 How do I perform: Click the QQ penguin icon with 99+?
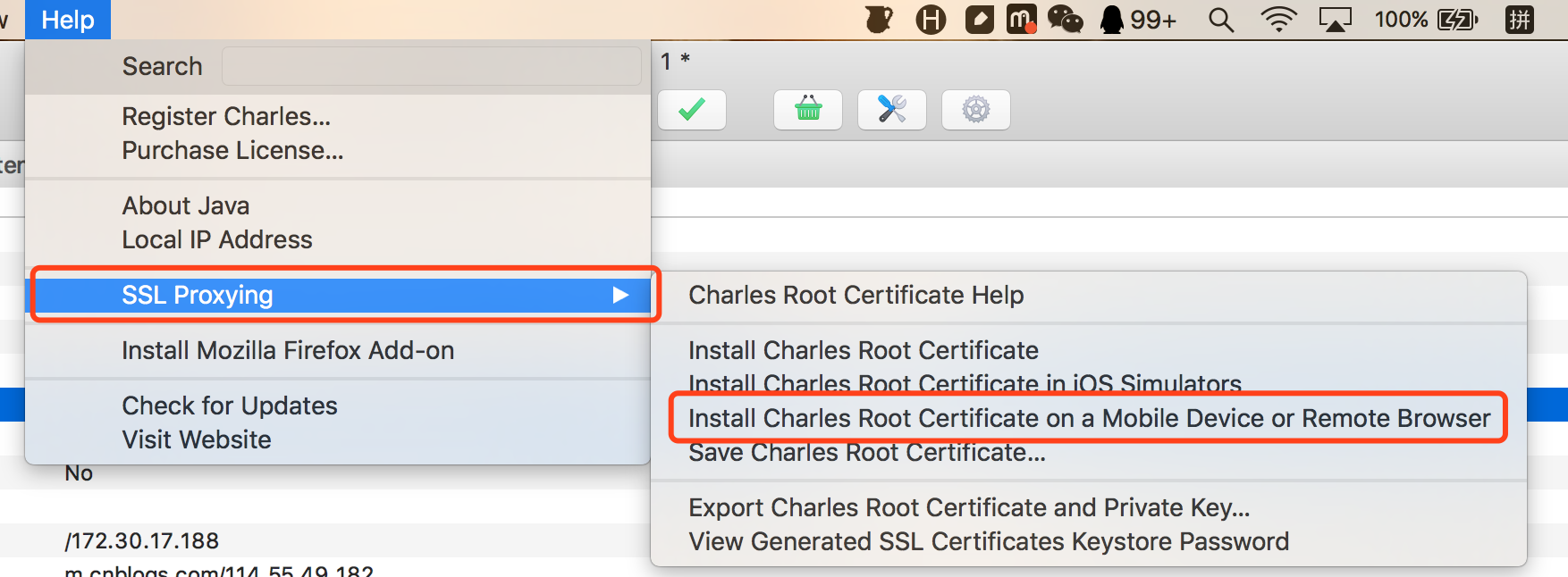[1138, 20]
